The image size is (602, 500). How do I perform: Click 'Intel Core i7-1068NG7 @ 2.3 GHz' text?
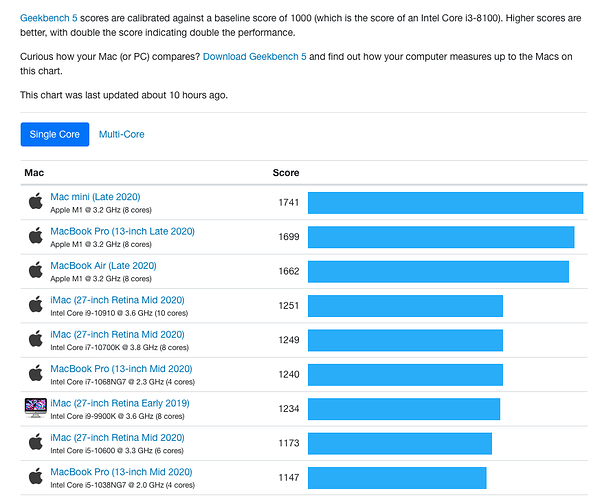coord(107,382)
